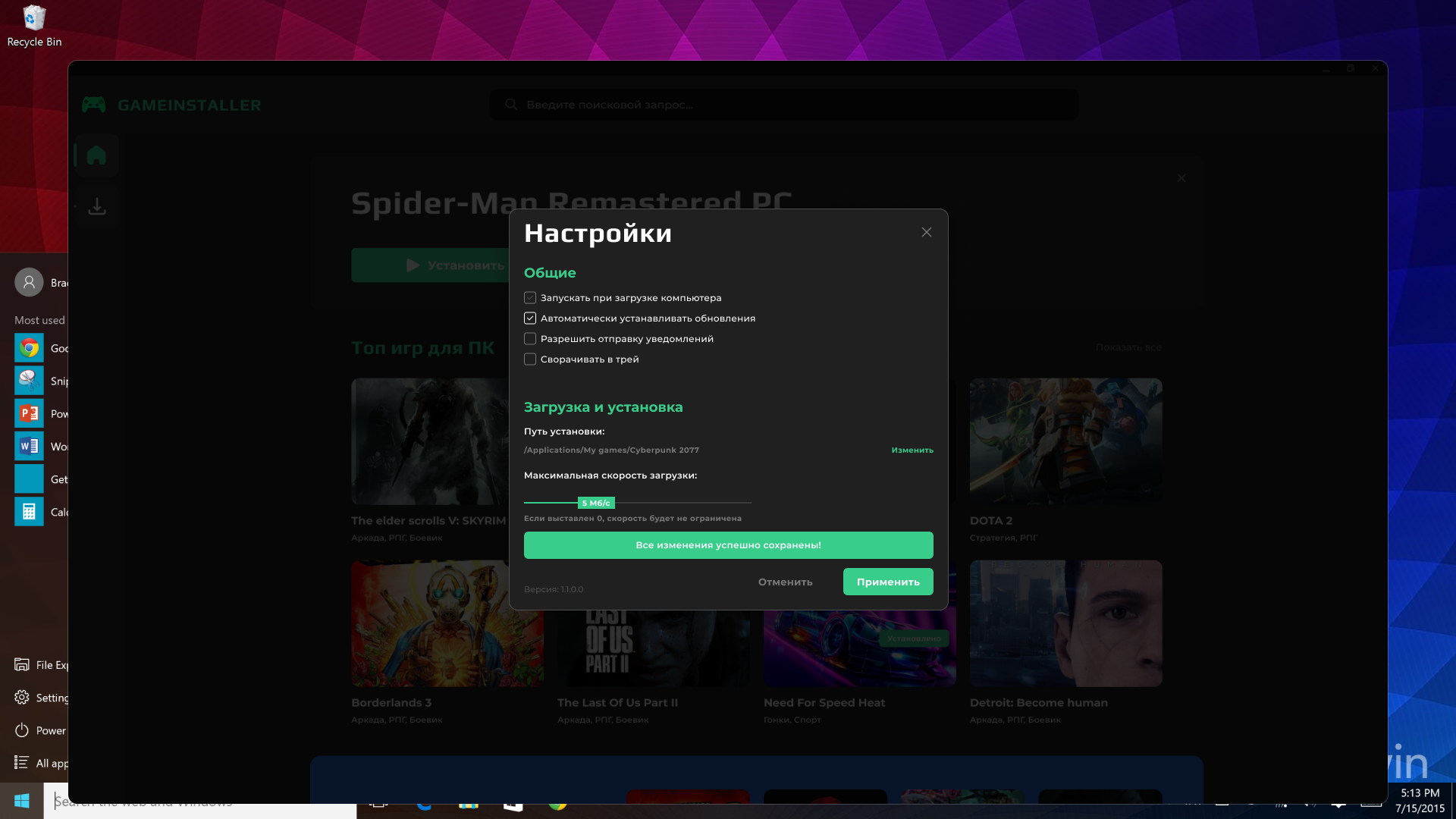1456x819 pixels.
Task: Open Word from Most used list
Action: [x=29, y=446]
